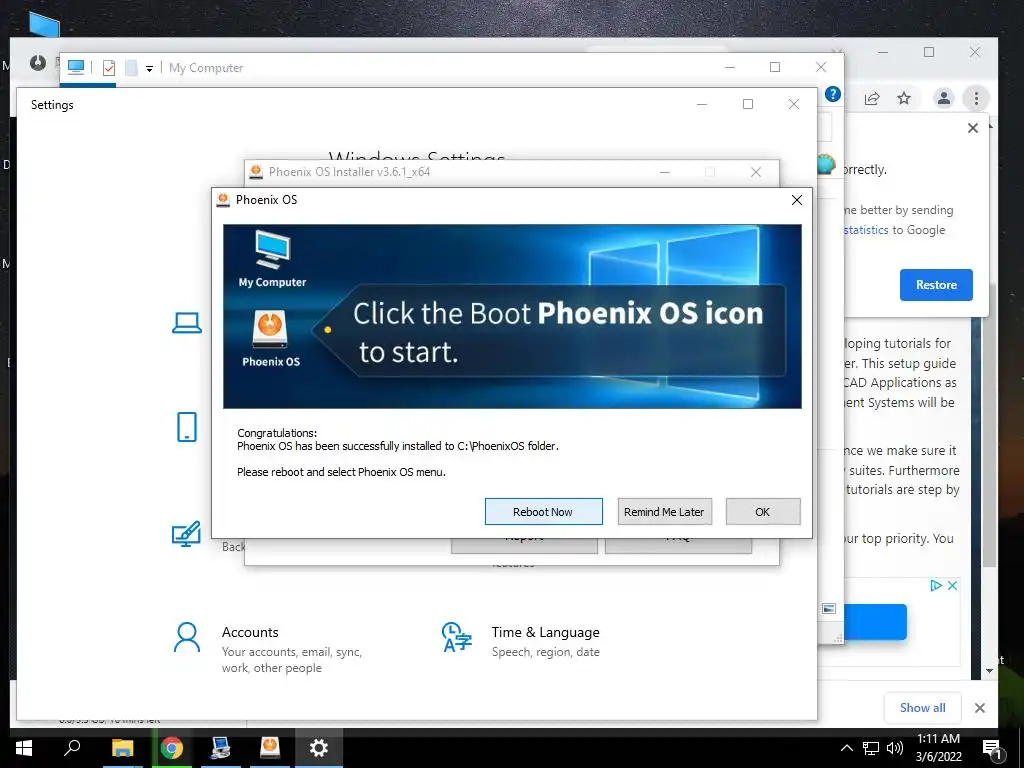The image size is (1024, 768).
Task: Open the System laptop icon in Settings
Action: point(187,323)
